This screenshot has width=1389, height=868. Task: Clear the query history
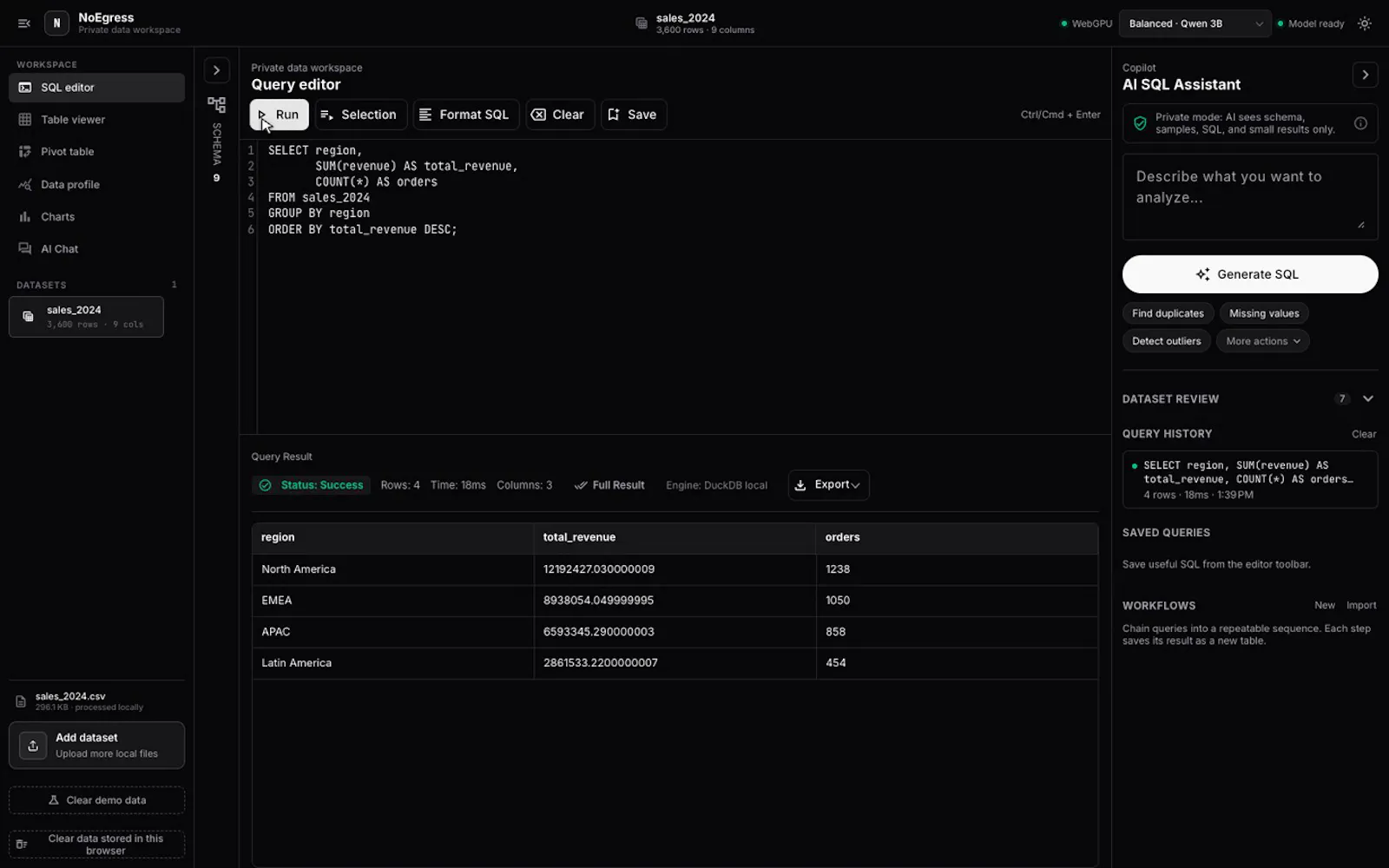coord(1363,434)
